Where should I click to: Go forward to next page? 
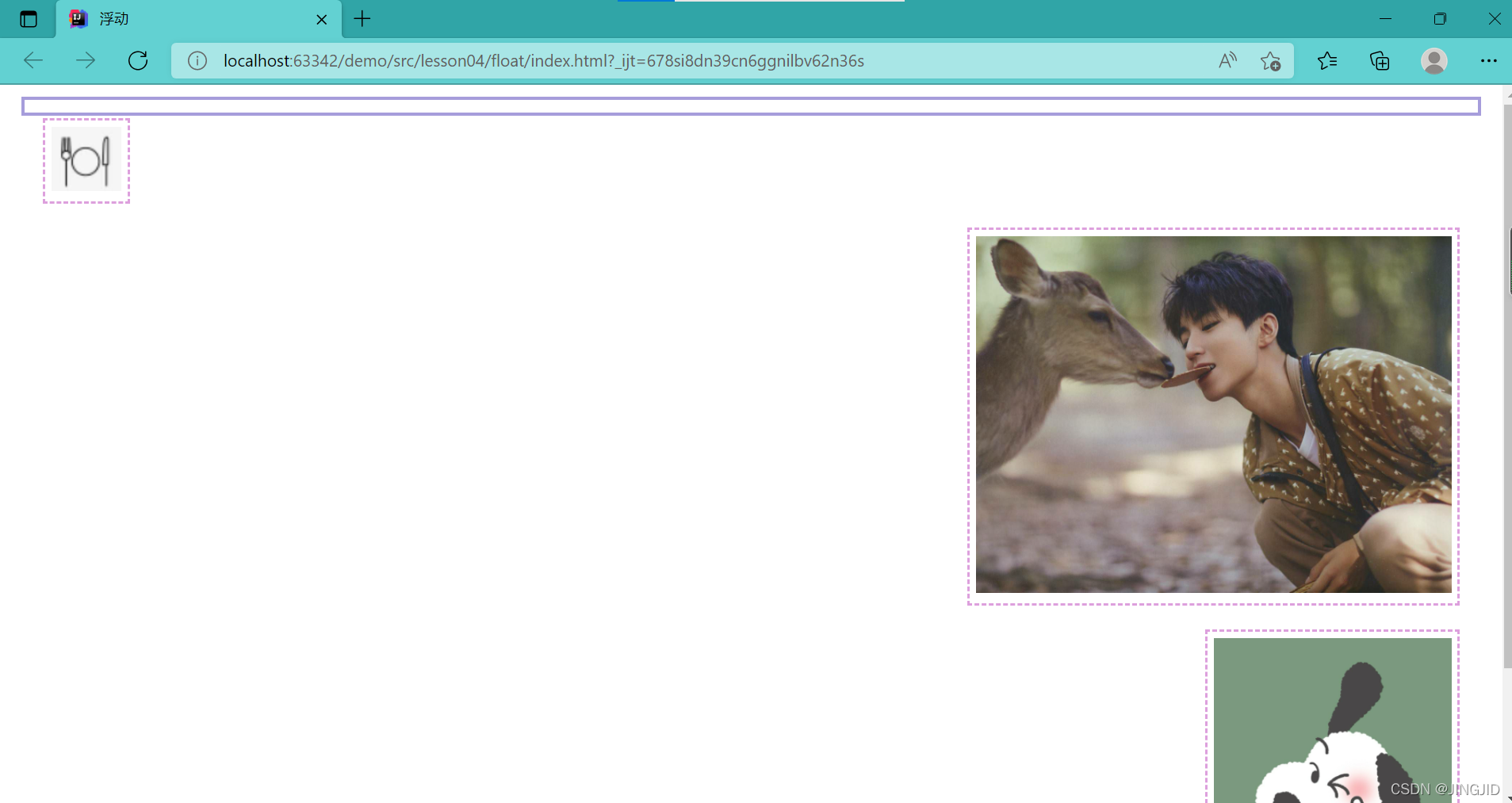(x=86, y=61)
